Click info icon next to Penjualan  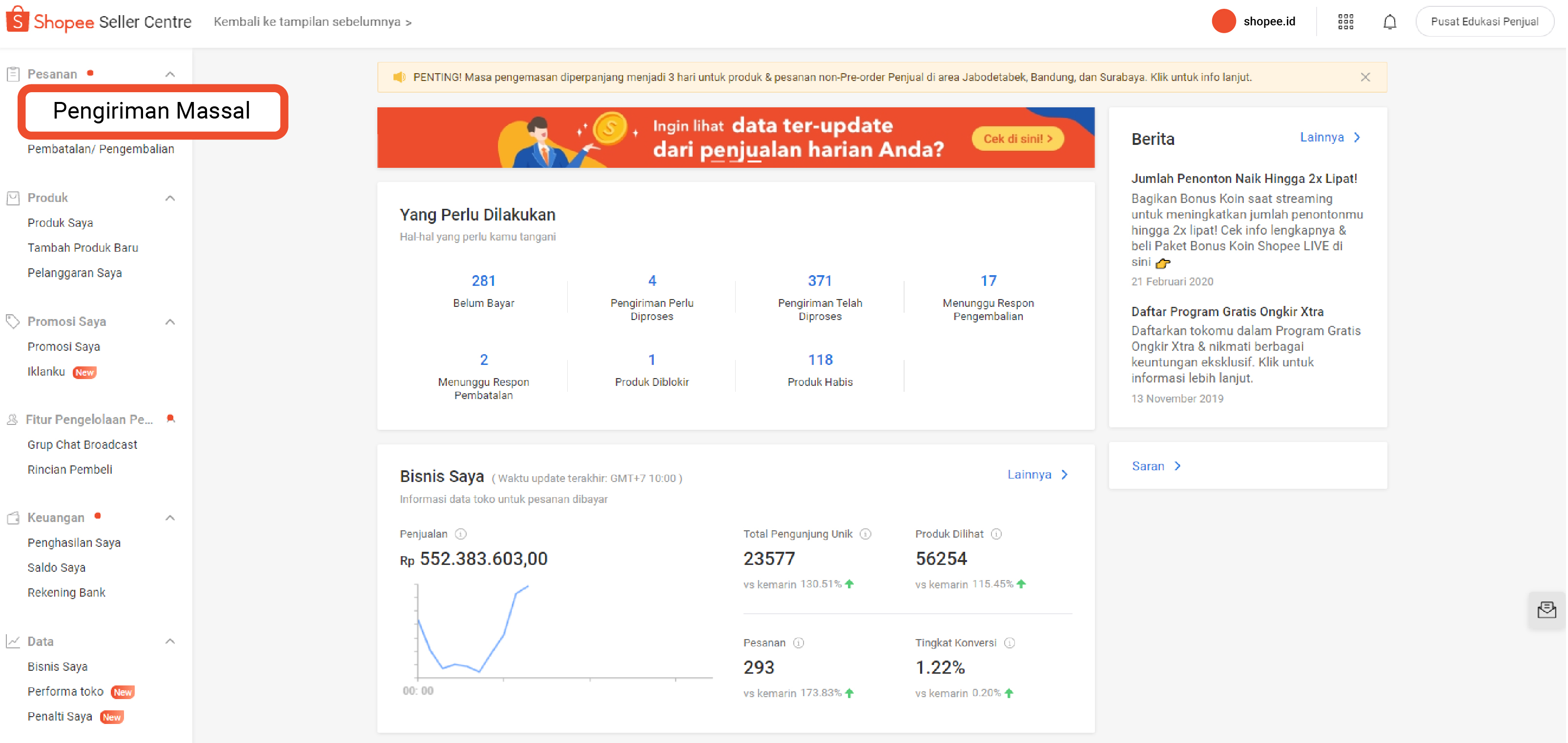click(x=461, y=534)
